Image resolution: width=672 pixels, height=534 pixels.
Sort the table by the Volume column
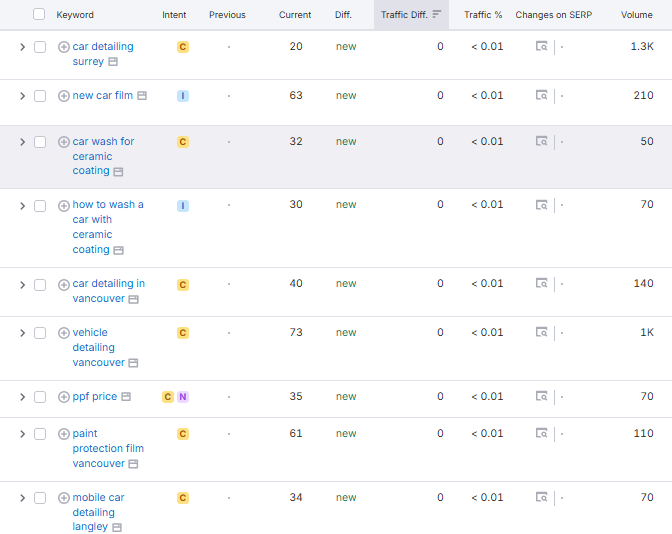636,15
